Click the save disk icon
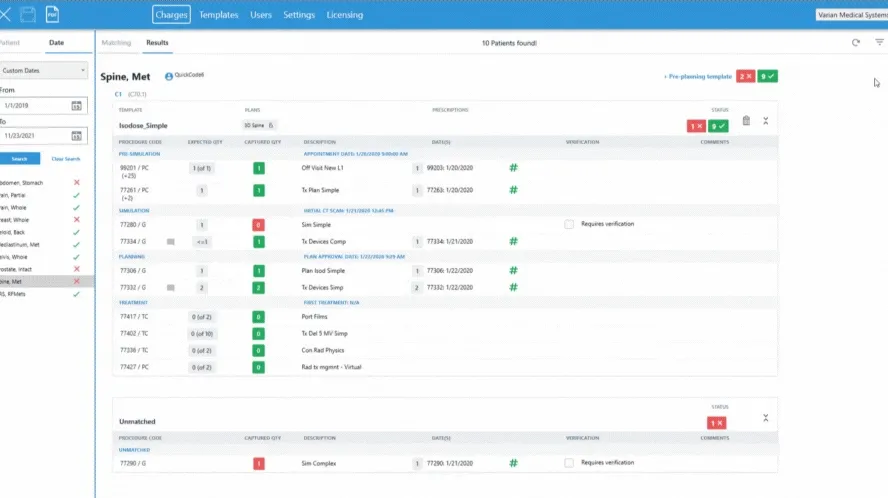The height and width of the screenshot is (498, 888). point(28,15)
